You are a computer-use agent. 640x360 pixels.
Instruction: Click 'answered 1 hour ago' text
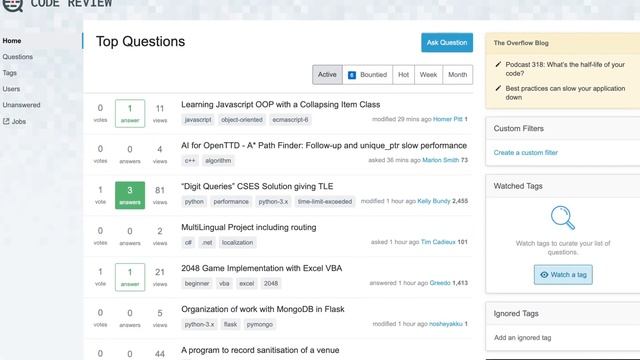(x=399, y=283)
